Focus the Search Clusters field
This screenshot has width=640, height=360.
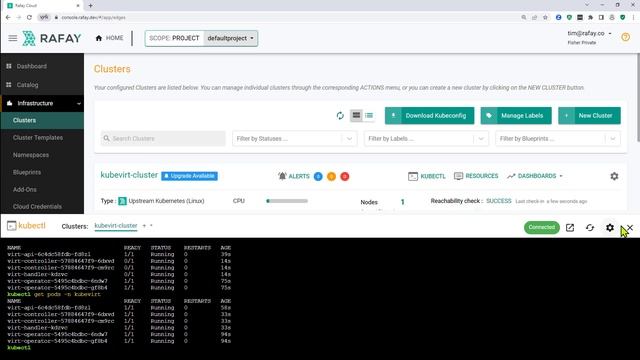click(x=163, y=138)
